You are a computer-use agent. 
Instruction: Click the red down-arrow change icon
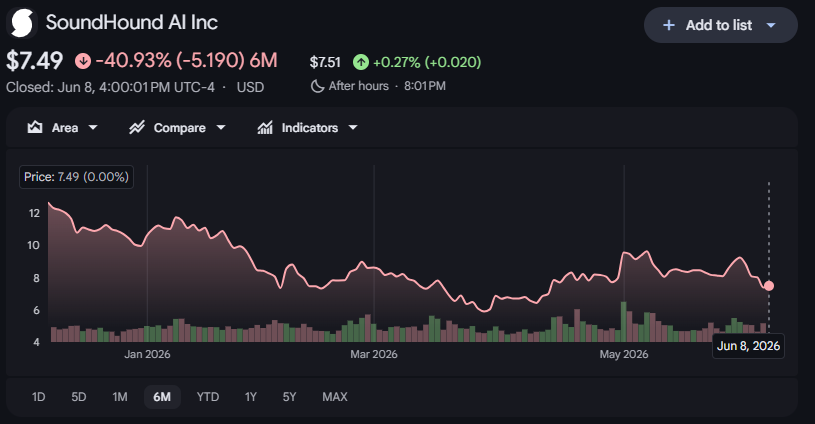tap(83, 61)
